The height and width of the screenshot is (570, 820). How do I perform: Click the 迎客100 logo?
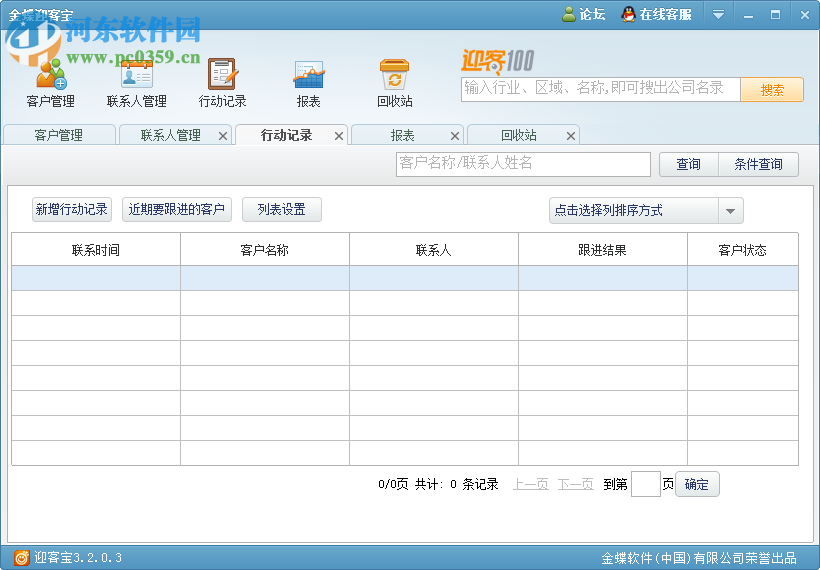497,61
